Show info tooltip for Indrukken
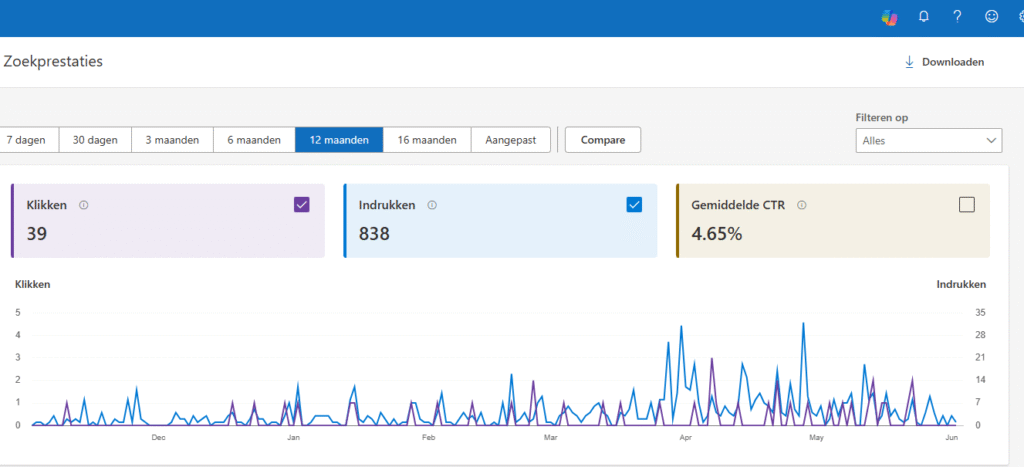The height and width of the screenshot is (467, 1024). pos(432,205)
